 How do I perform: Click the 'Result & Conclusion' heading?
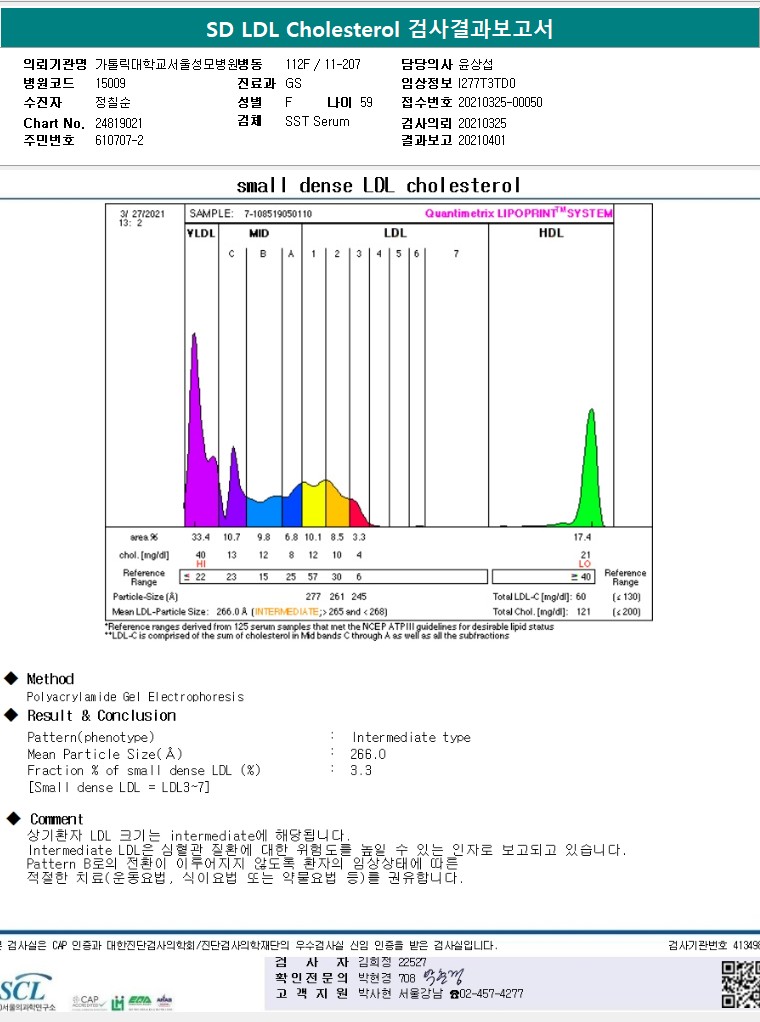click(x=101, y=716)
